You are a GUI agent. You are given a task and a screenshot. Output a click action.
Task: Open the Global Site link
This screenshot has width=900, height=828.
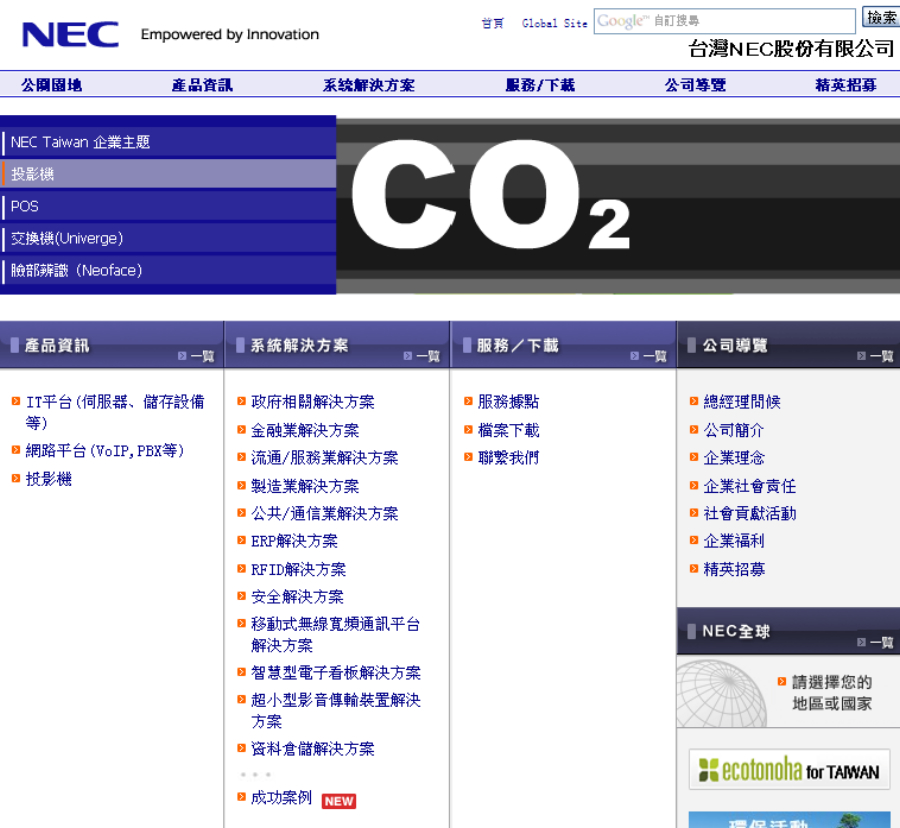554,23
